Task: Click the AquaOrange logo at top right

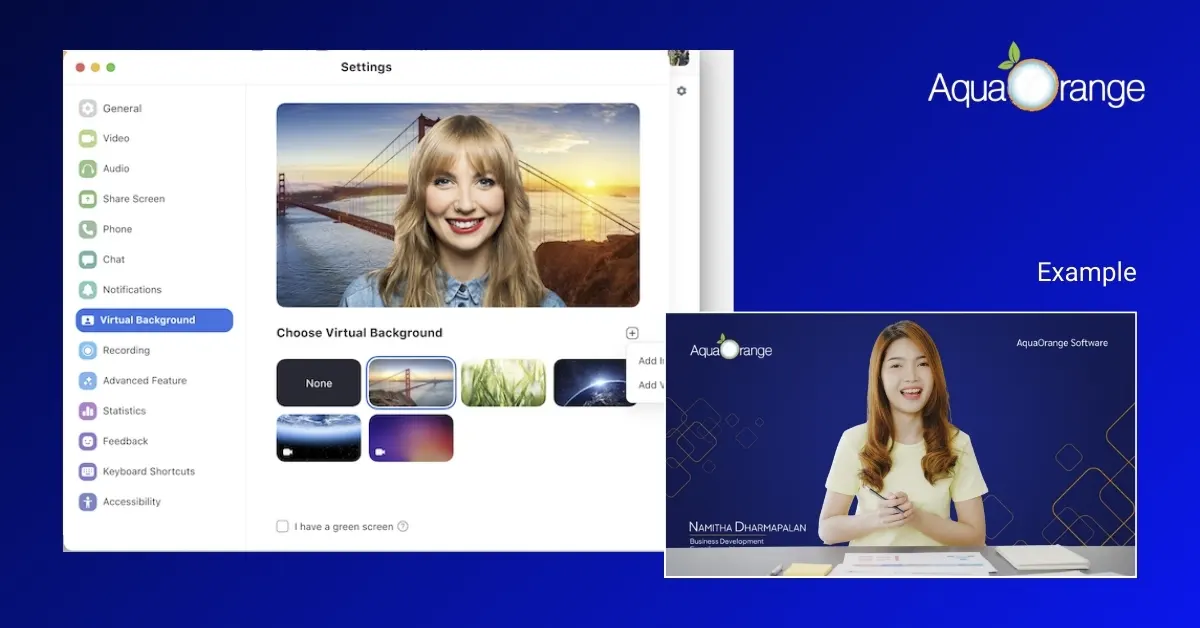Action: coord(1036,78)
